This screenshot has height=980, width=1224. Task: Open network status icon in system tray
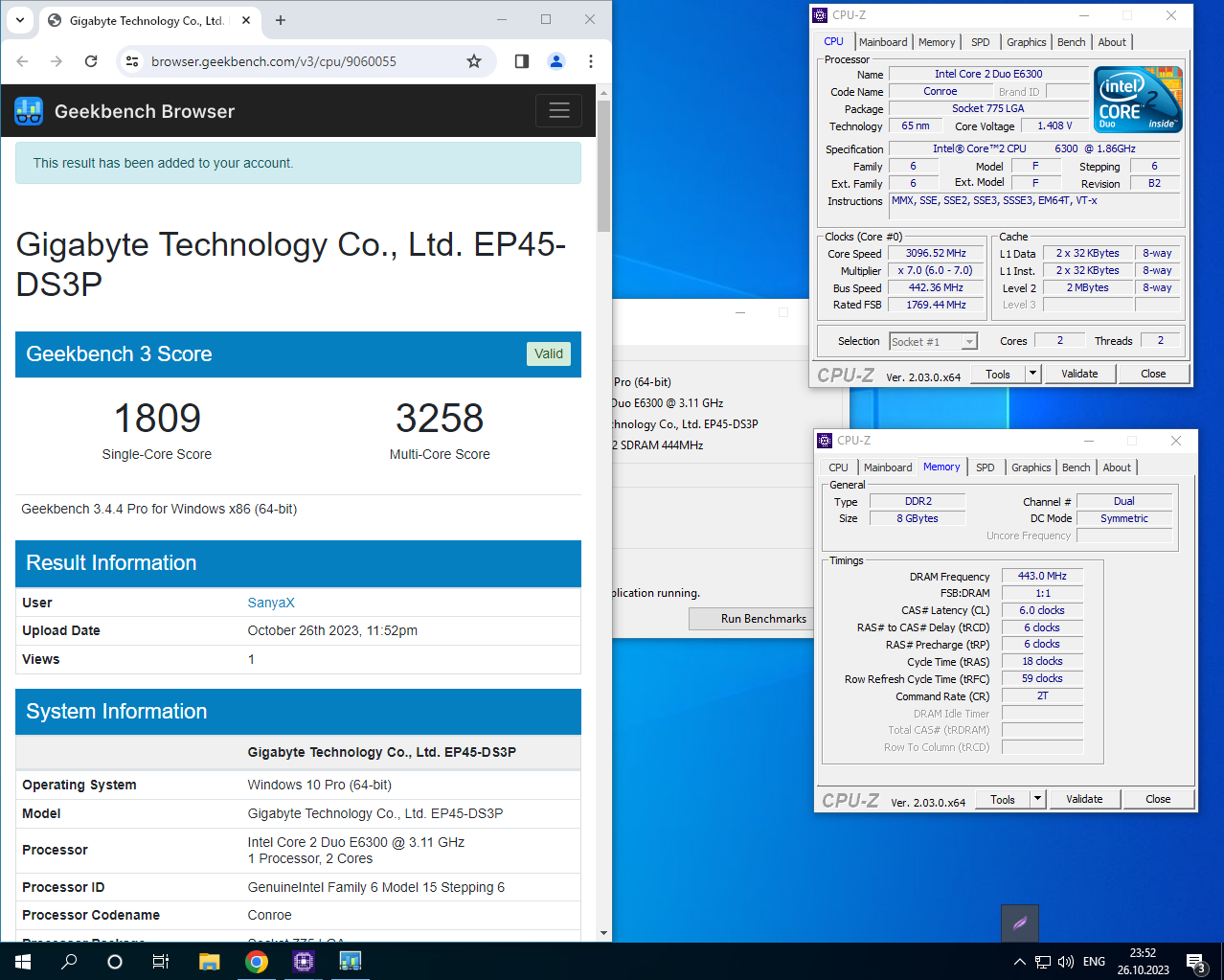1043,962
